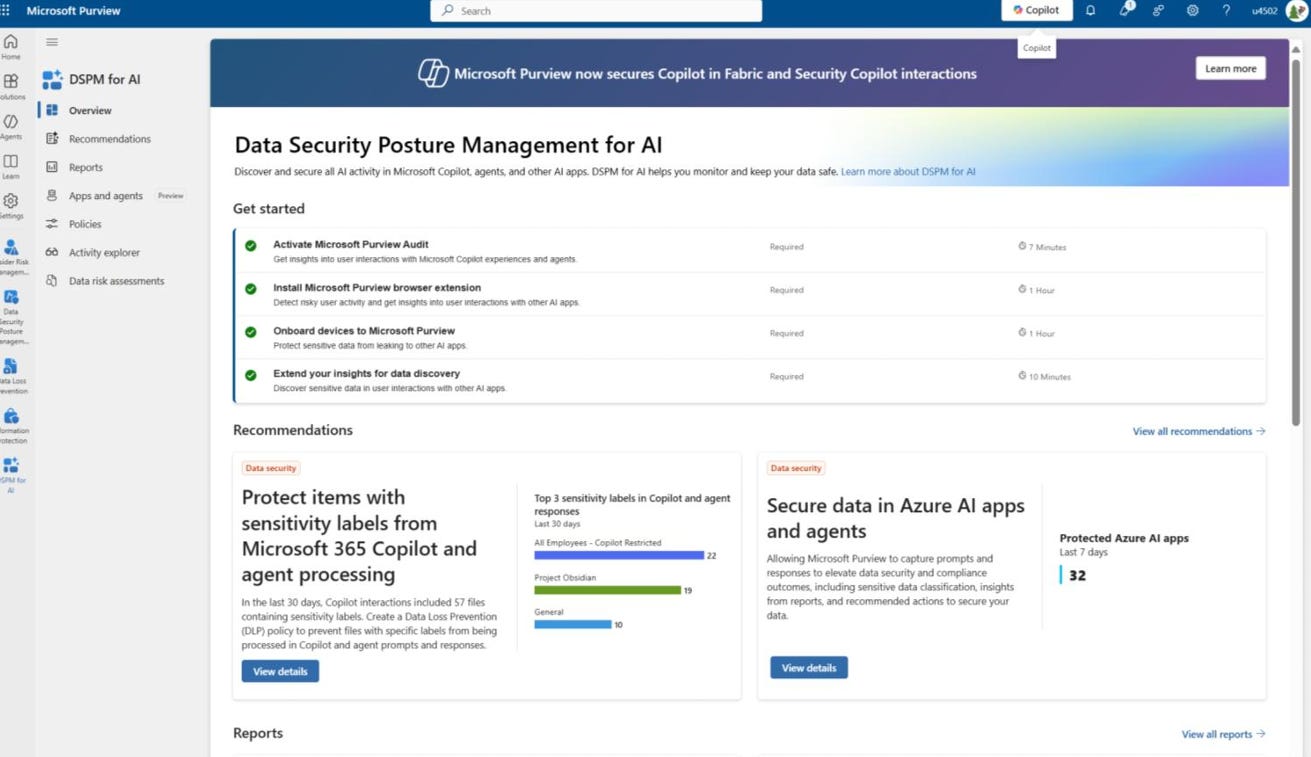
Task: Open notifications bell icon
Action: tap(1090, 10)
